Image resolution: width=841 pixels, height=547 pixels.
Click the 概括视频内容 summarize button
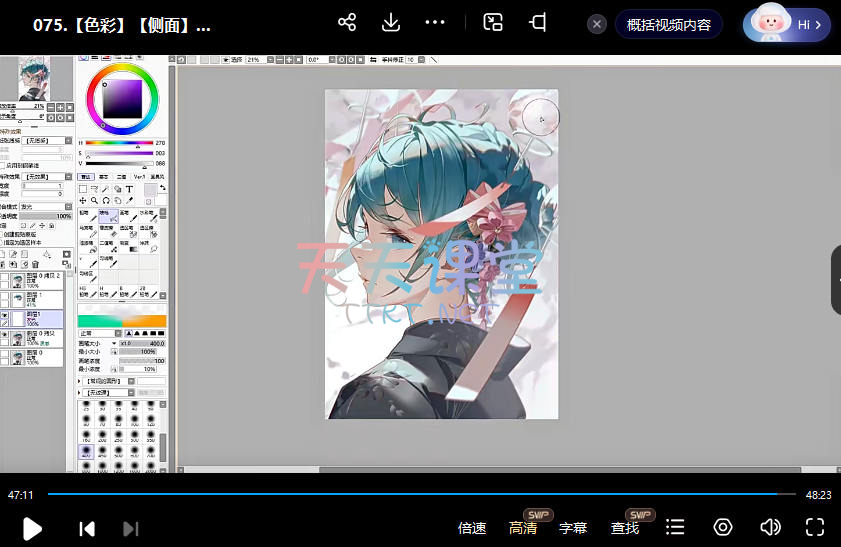[669, 25]
